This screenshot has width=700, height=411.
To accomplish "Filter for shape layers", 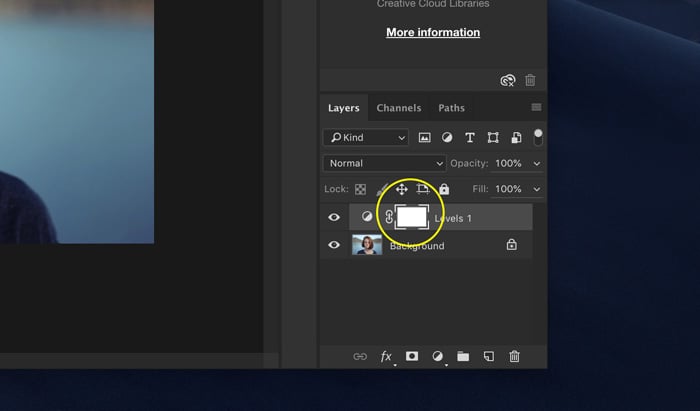I will [493, 137].
